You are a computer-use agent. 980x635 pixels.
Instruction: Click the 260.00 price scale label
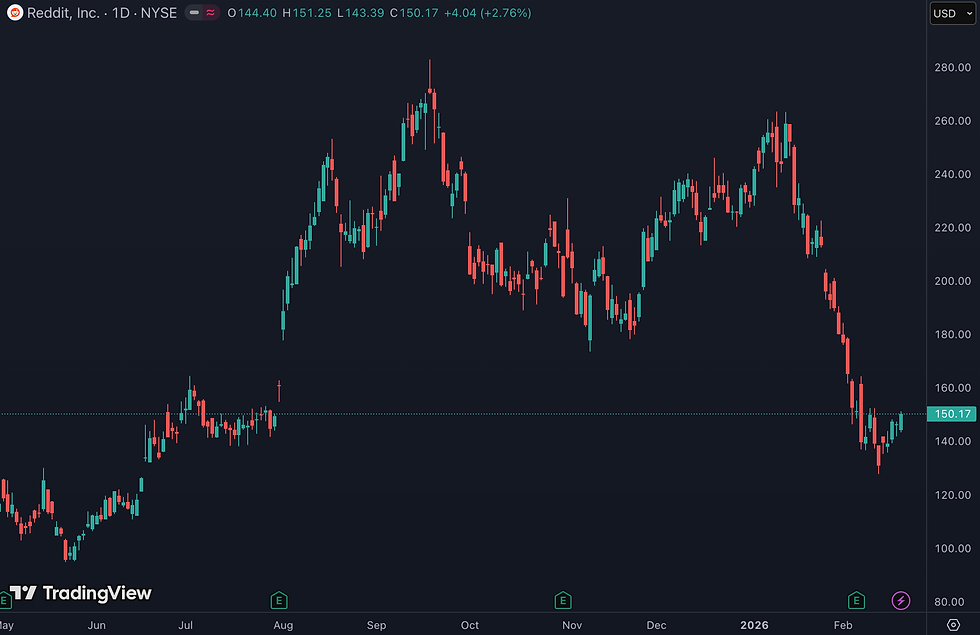click(x=952, y=121)
